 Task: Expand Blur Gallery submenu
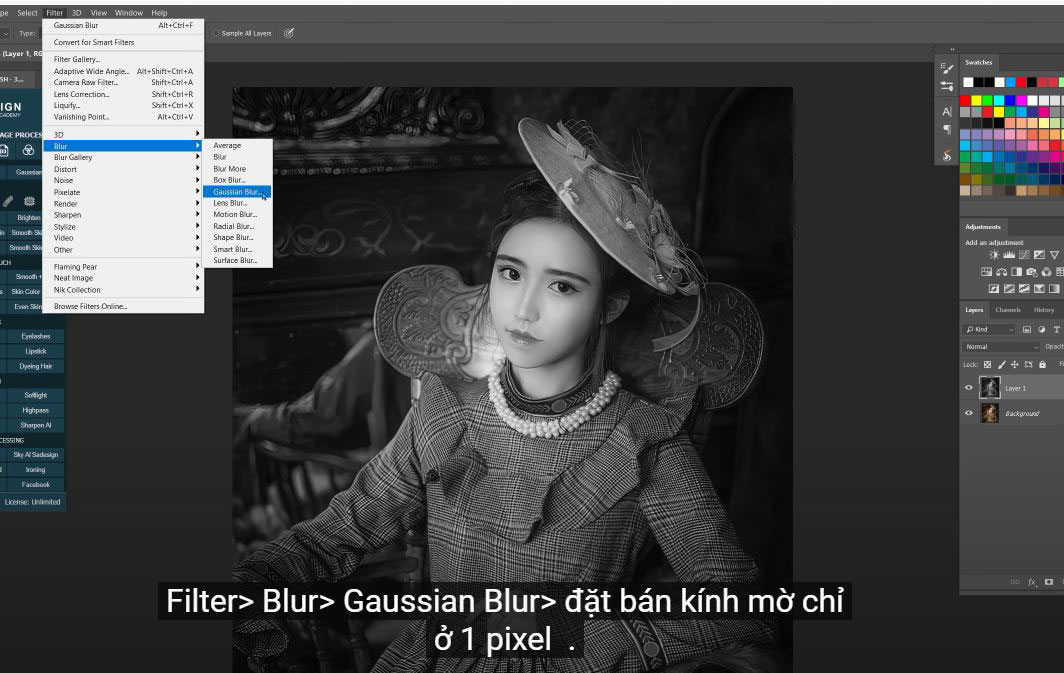[123, 157]
